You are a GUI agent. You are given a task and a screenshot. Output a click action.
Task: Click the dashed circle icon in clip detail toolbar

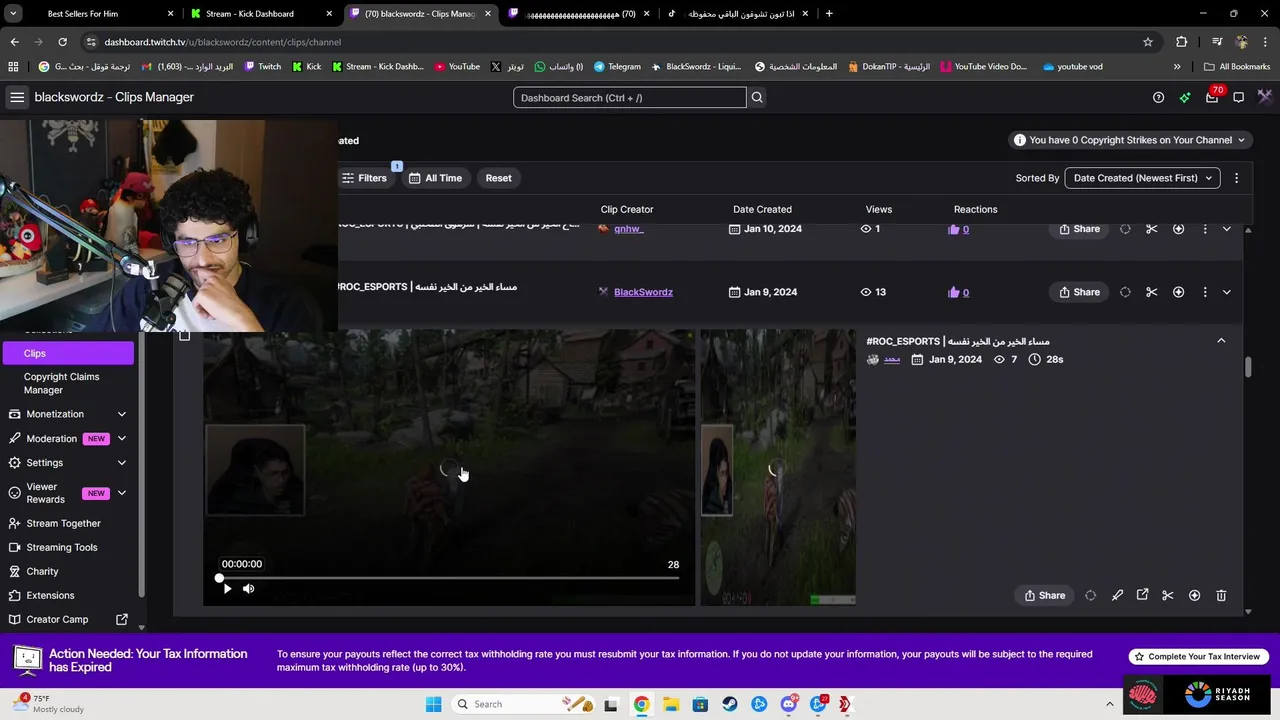(x=1090, y=595)
